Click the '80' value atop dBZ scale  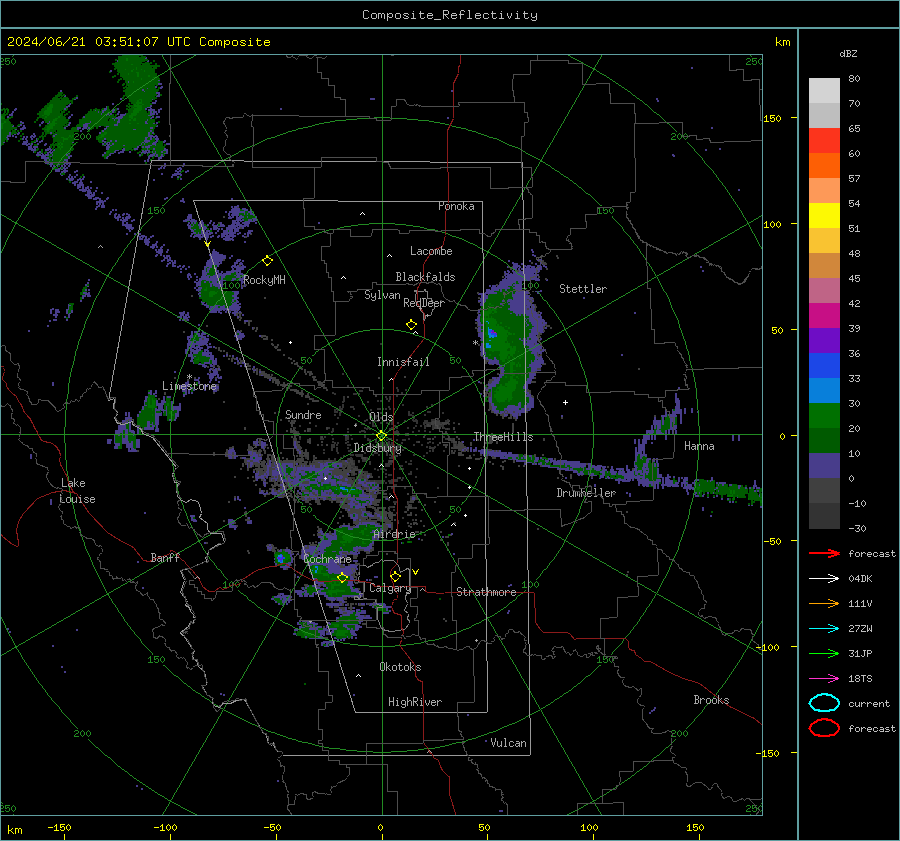point(854,79)
